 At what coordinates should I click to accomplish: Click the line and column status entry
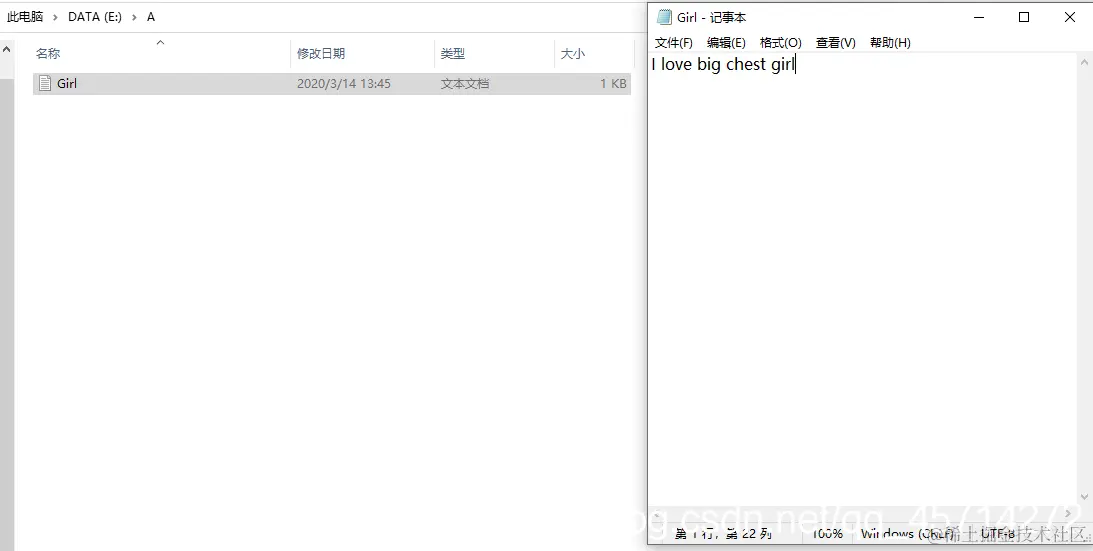coord(724,534)
